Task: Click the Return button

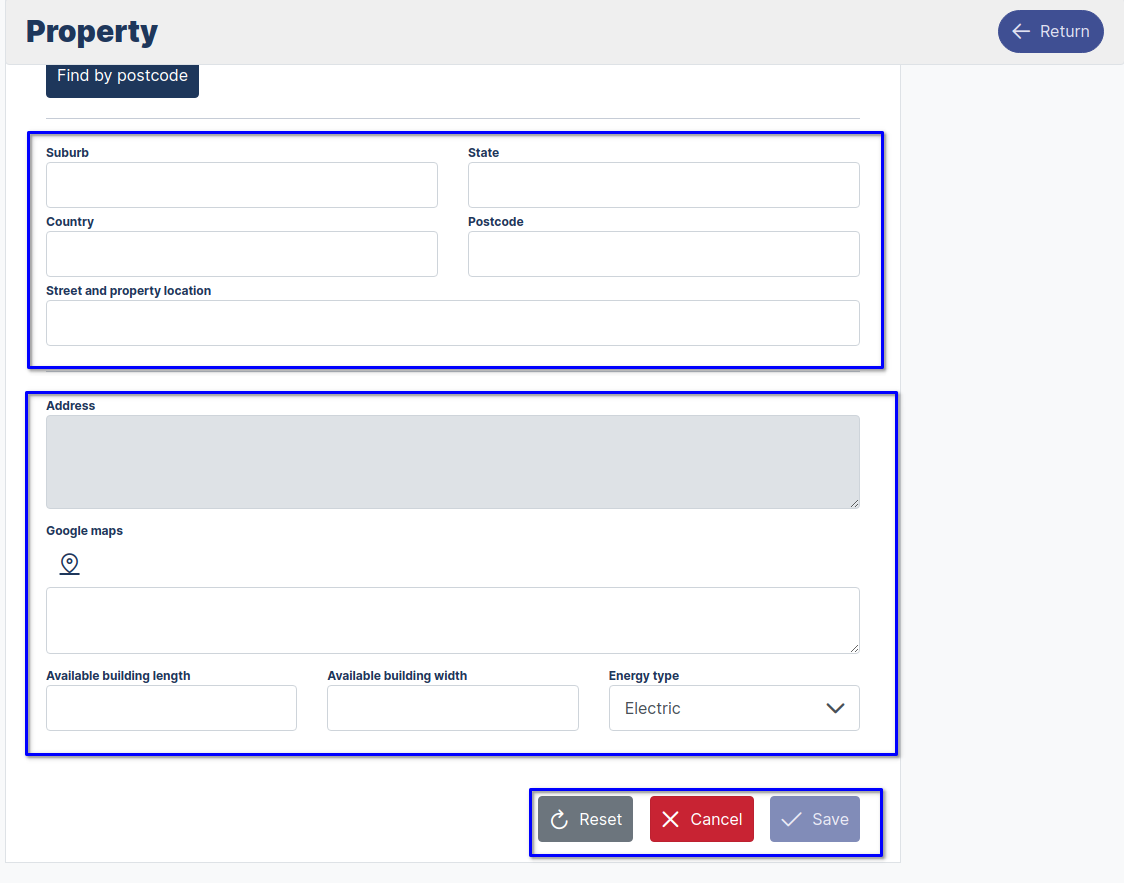Action: click(x=1050, y=31)
